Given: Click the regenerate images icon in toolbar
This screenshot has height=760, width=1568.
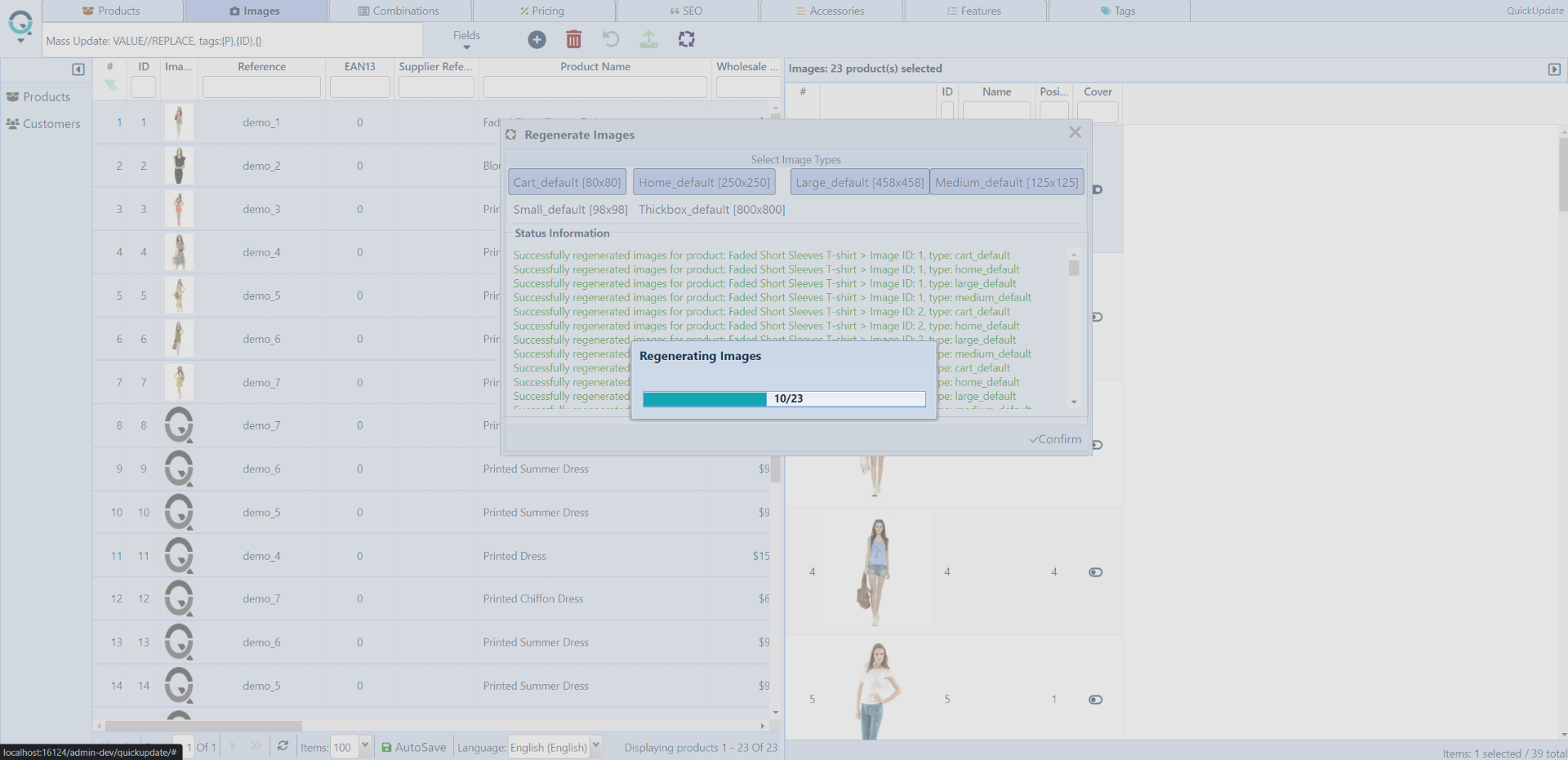Looking at the screenshot, I should click(x=687, y=39).
